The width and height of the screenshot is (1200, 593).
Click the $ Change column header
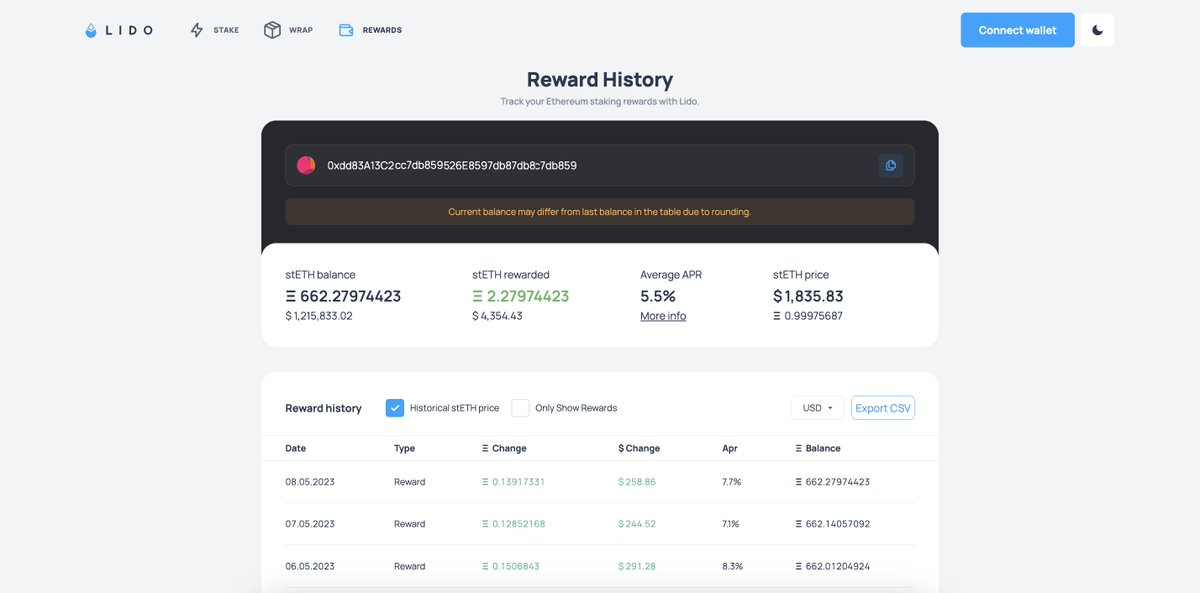[x=639, y=448]
